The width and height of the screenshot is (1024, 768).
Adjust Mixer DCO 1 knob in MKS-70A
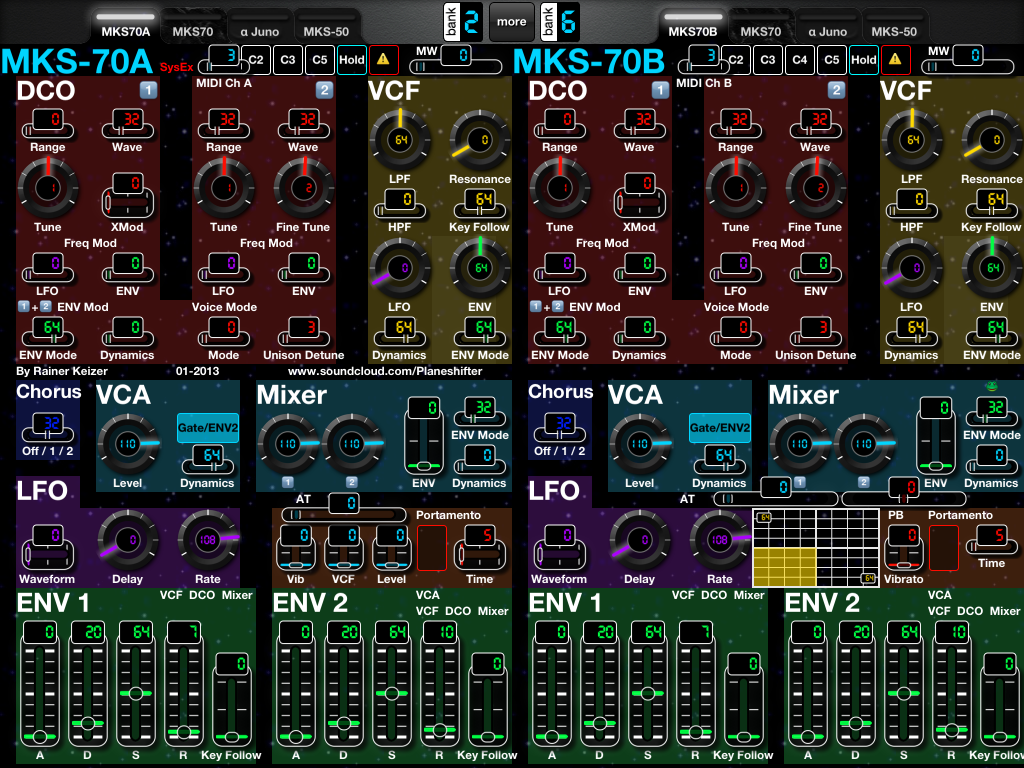[x=288, y=444]
